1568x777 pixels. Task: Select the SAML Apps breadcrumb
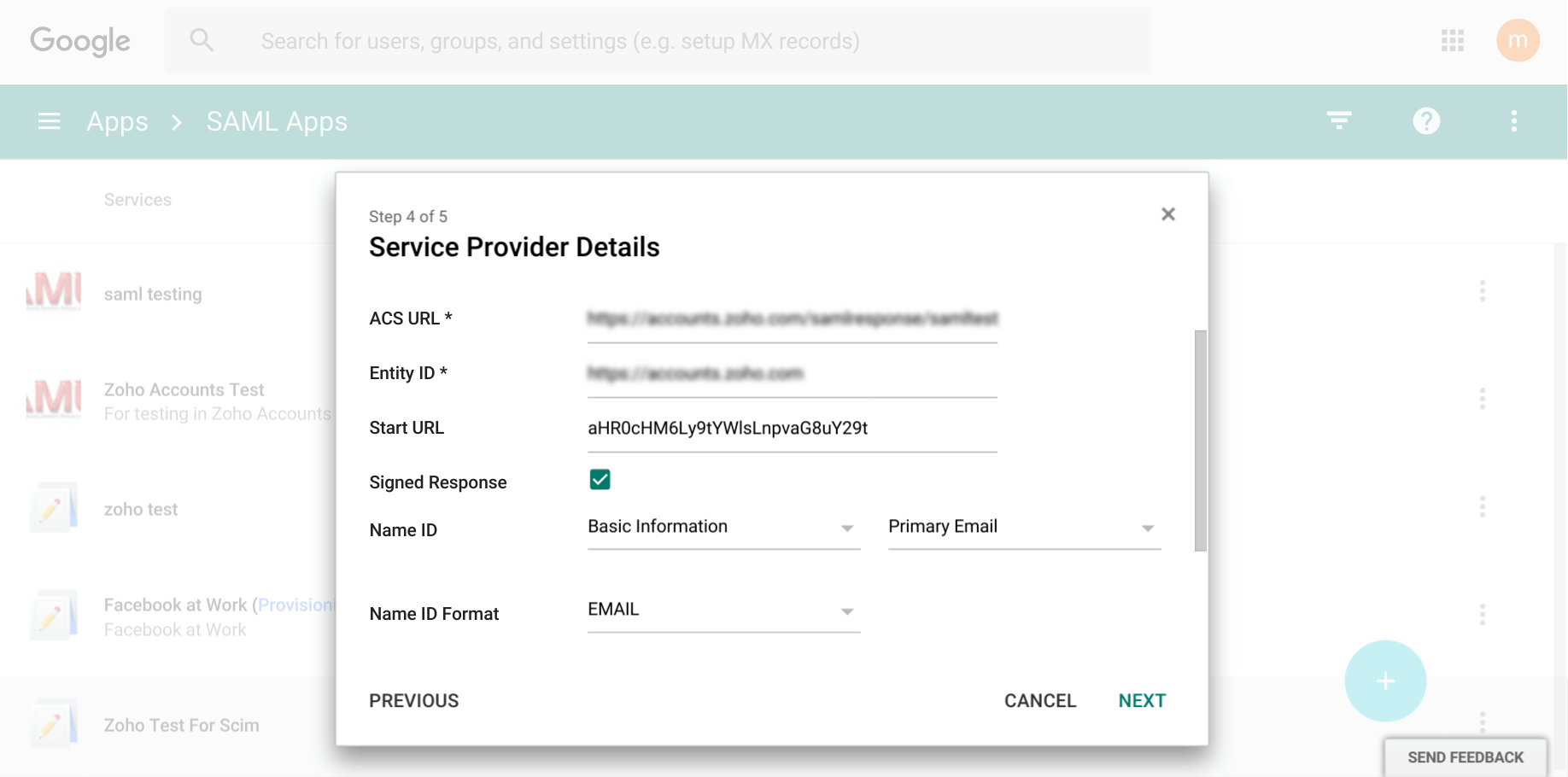click(276, 121)
